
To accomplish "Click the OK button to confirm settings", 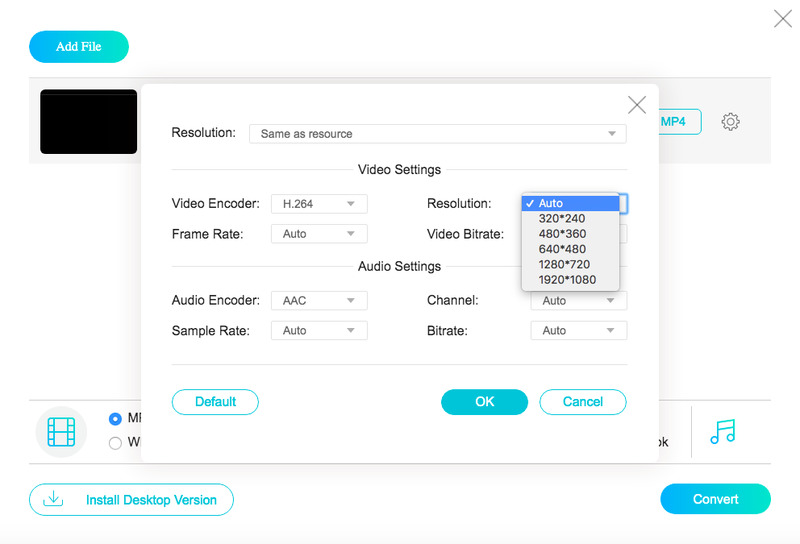I will click(x=484, y=402).
